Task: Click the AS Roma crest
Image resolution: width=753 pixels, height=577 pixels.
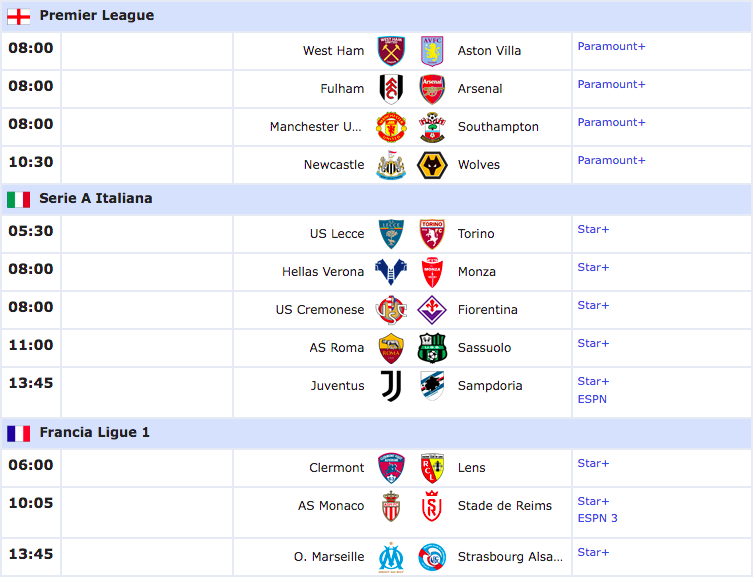Action: [x=391, y=348]
